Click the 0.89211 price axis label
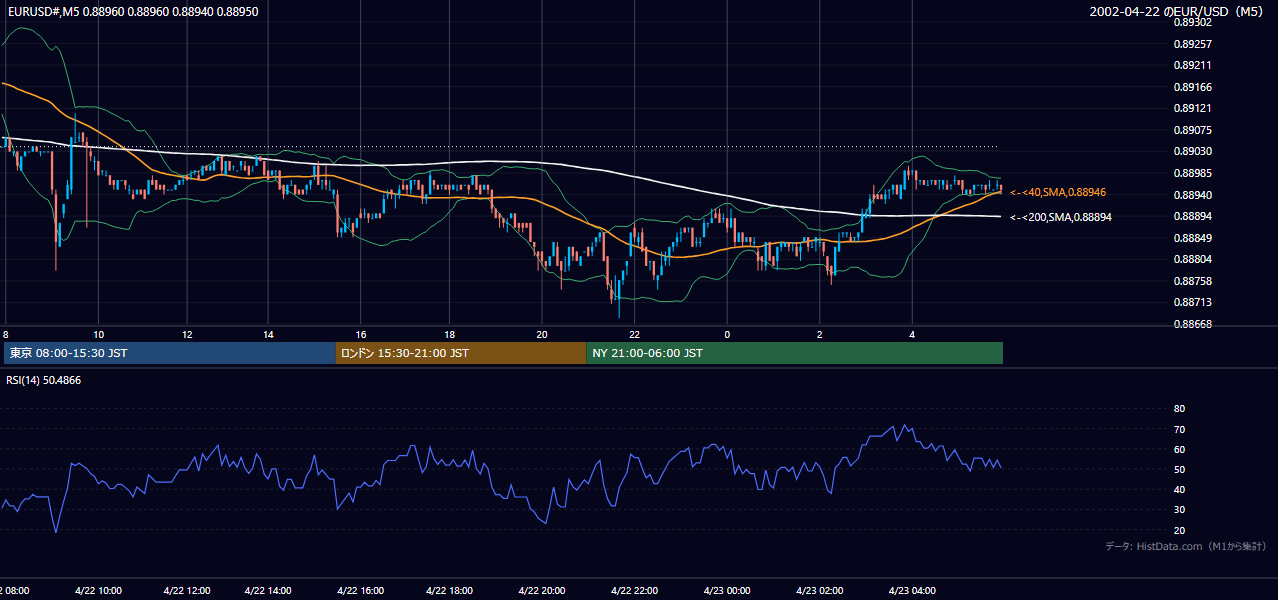The width and height of the screenshot is (1278, 600). click(1193, 65)
